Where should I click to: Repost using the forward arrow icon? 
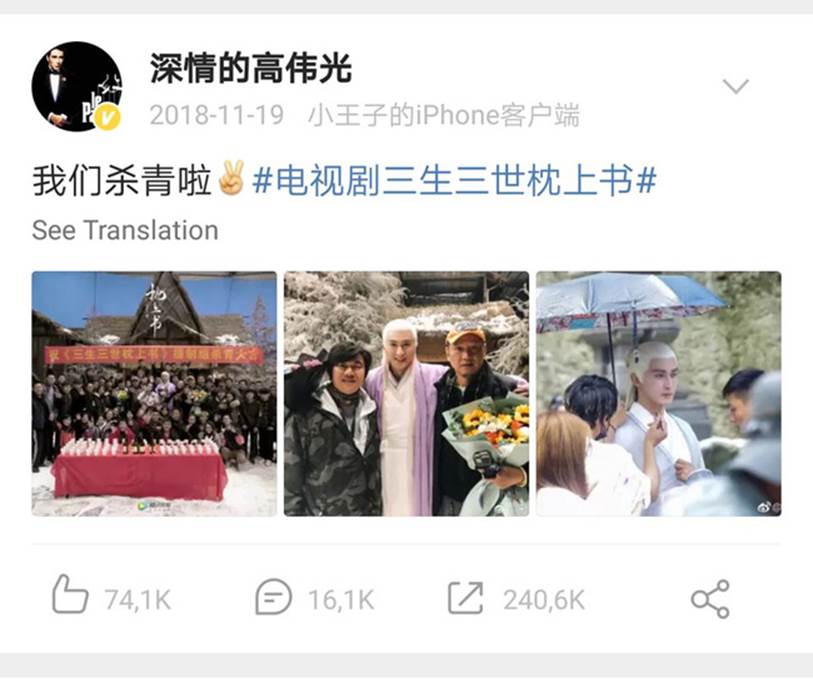click(x=466, y=597)
